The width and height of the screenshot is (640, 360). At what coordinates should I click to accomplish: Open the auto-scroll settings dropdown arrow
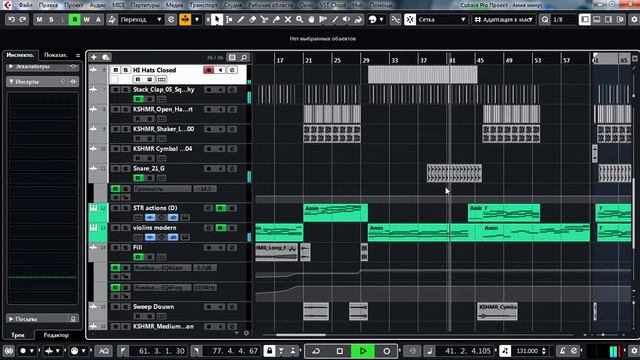197,20
